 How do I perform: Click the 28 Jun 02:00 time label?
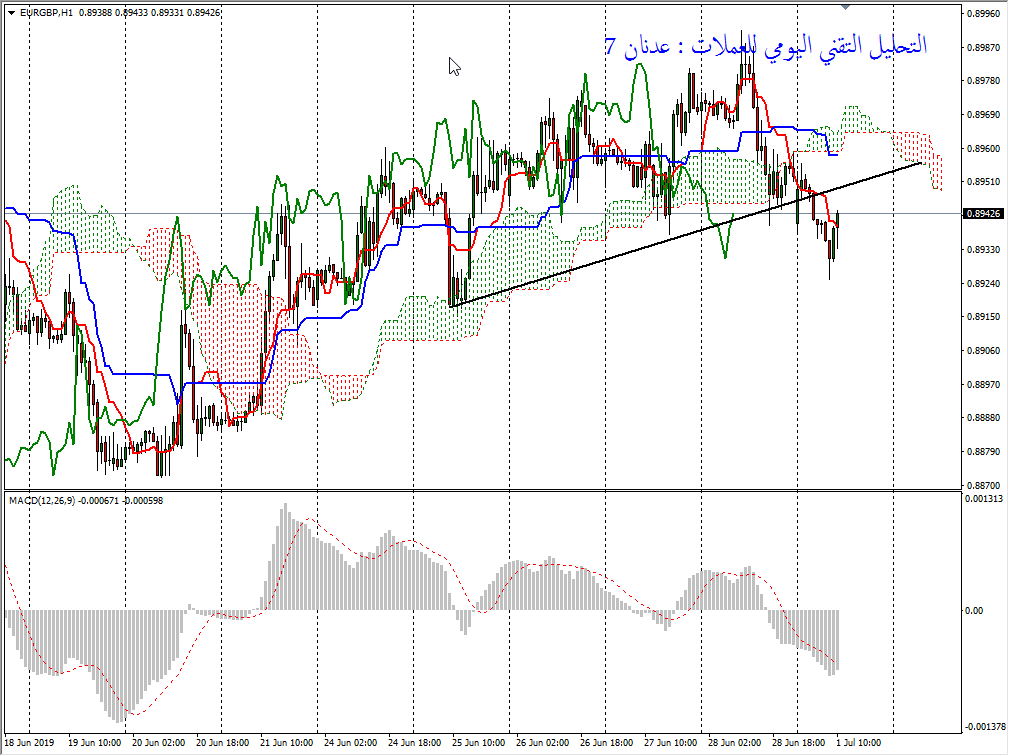tap(734, 742)
